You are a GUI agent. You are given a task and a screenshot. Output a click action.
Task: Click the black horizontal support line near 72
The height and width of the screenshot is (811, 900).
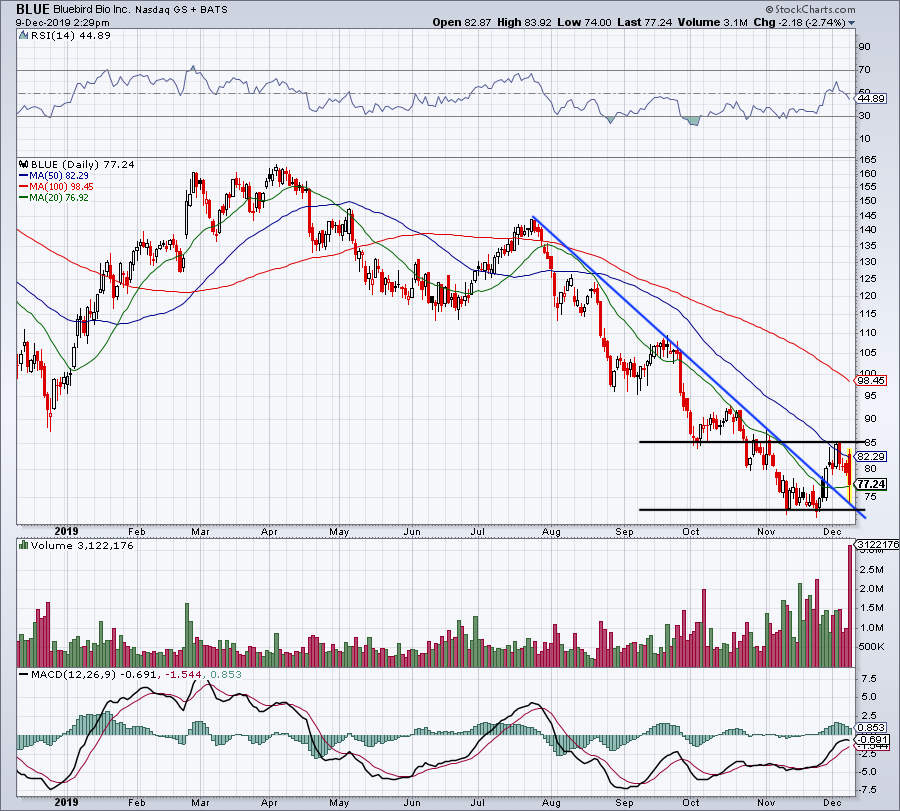(x=751, y=510)
